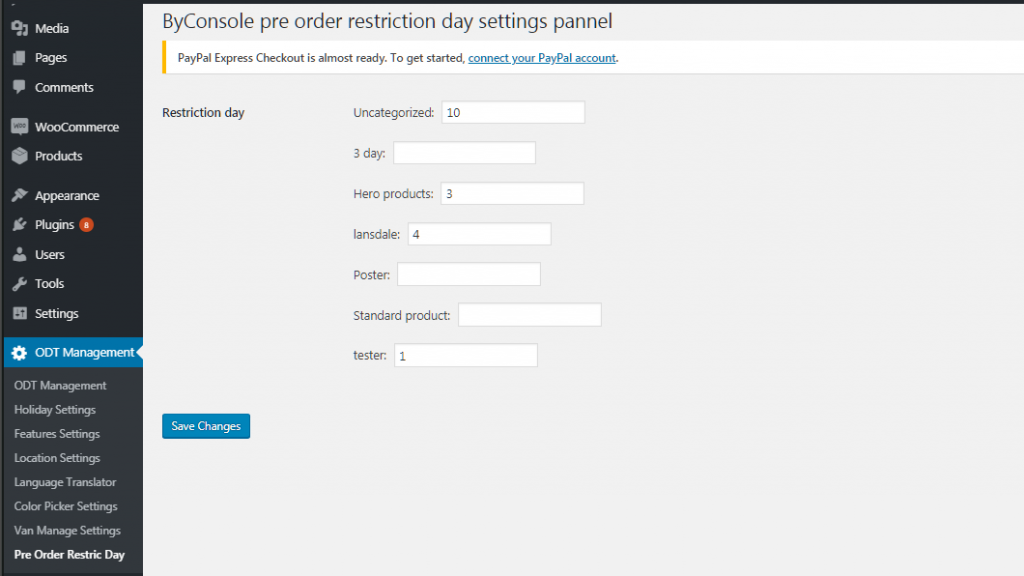The image size is (1024, 576).
Task: Click the ODT Management gear icon
Action: pos(19,353)
